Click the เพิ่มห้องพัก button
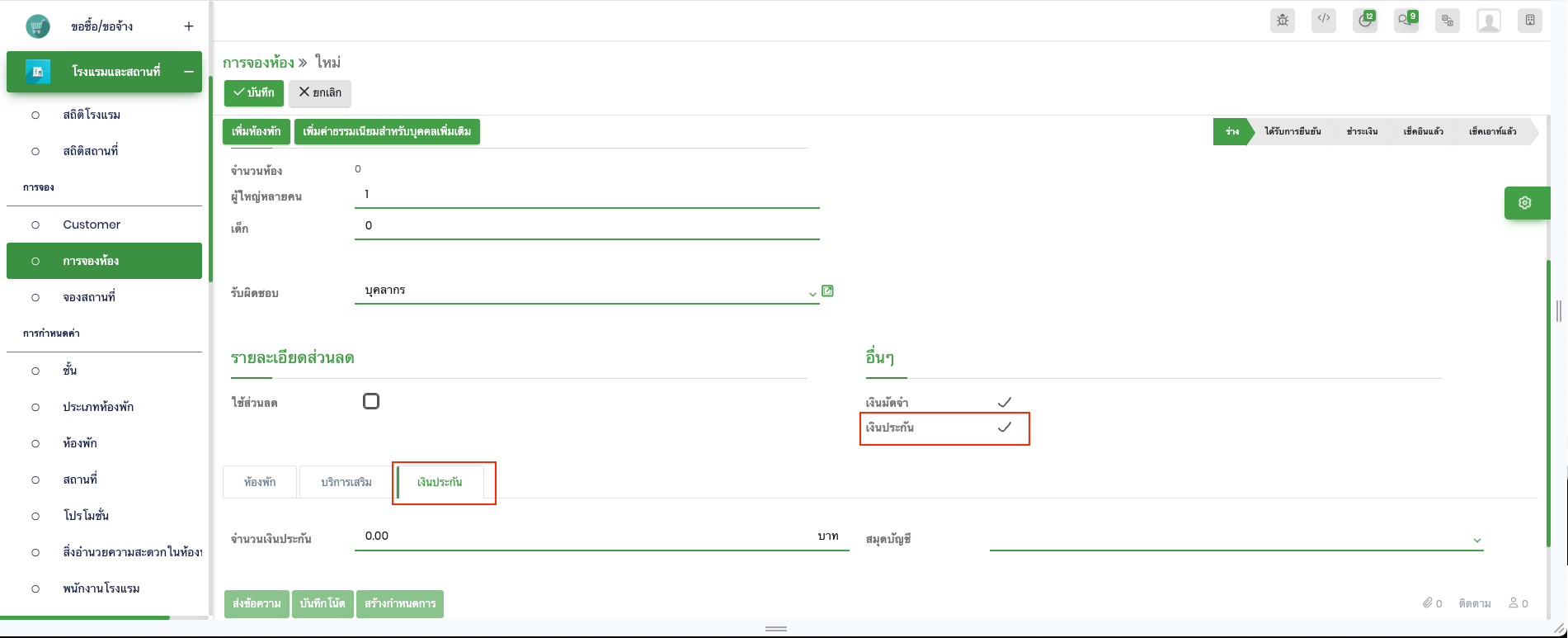Screen dimensions: 1568x638 click(x=256, y=131)
